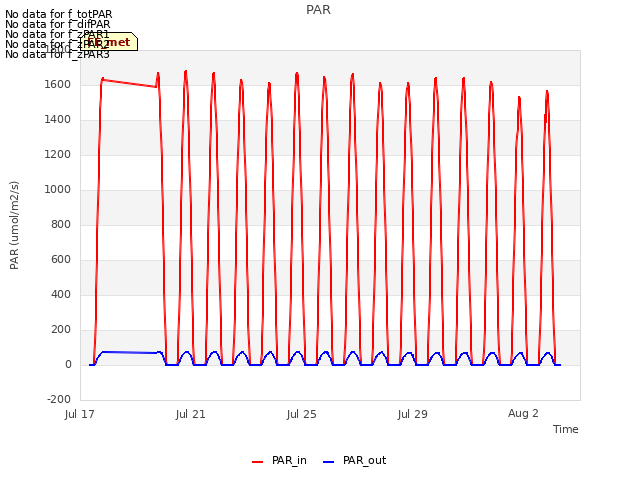Click the 200 y-axis tick label
The image size is (640, 480).
61,329
